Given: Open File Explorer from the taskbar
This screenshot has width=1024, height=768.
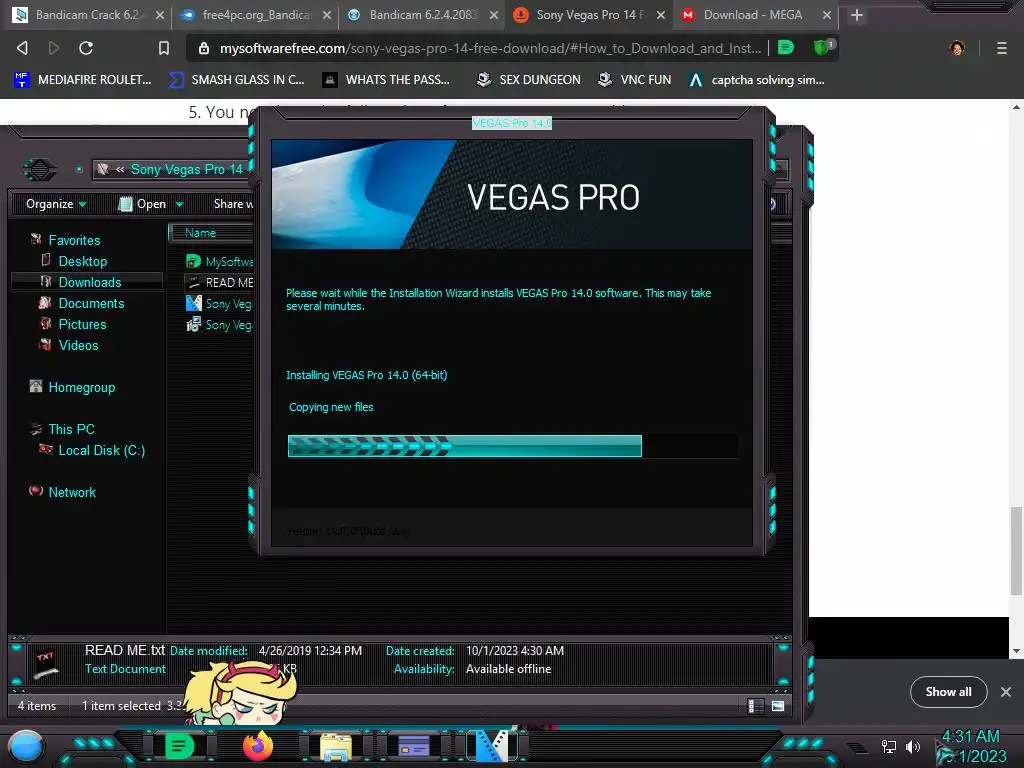Looking at the screenshot, I should click(x=336, y=746).
